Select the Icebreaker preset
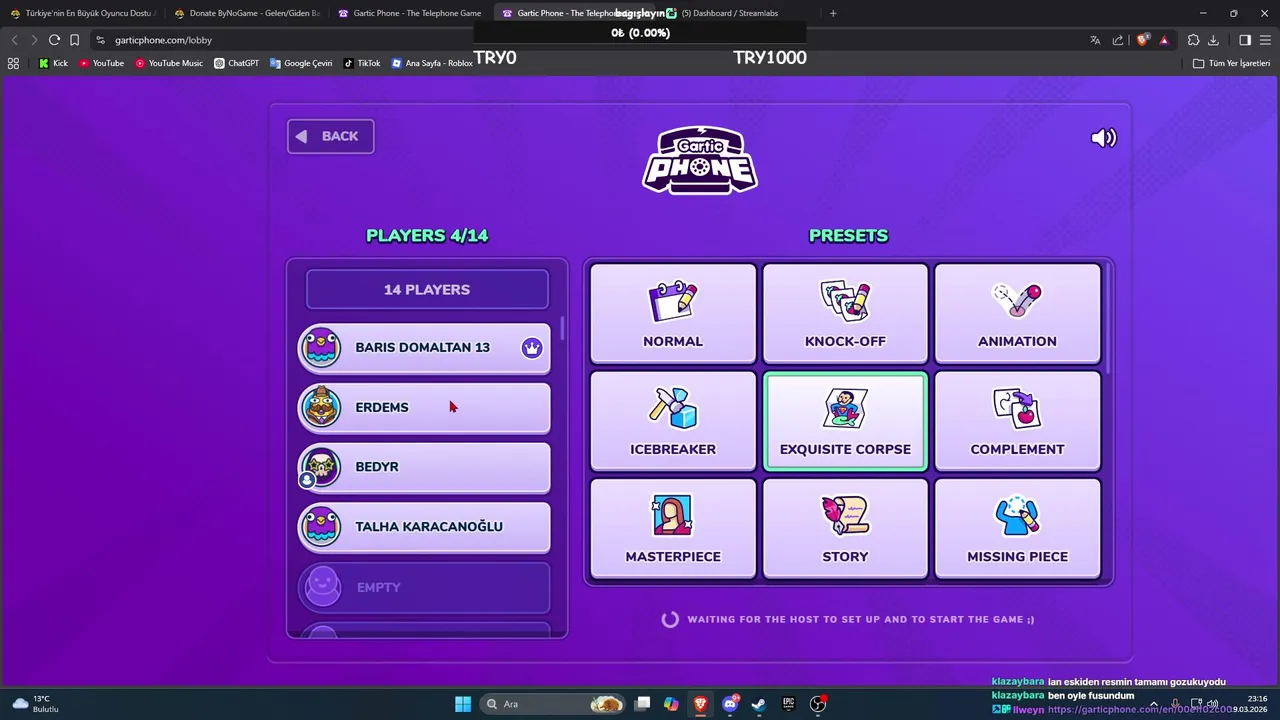Screen dimensions: 1280x720 point(673,421)
